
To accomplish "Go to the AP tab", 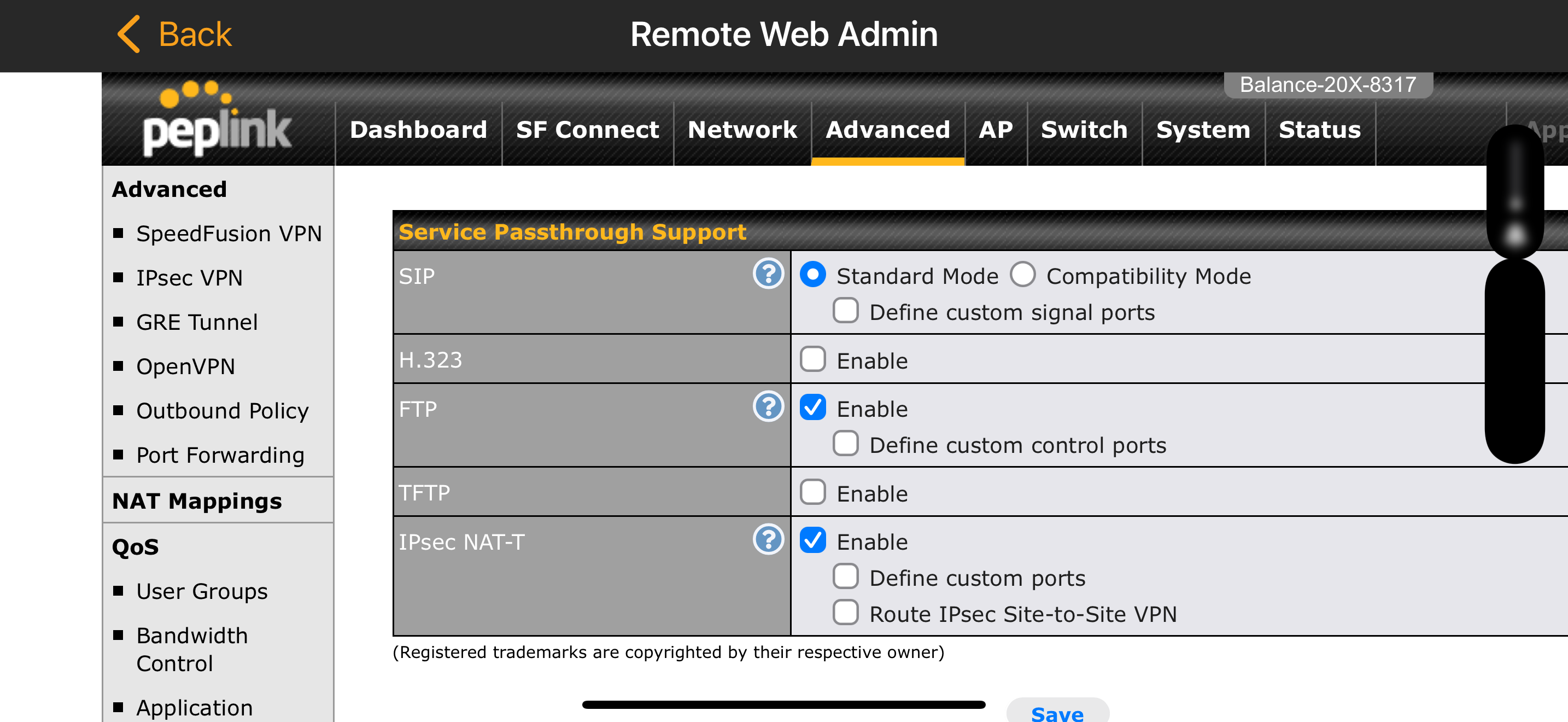I will click(996, 130).
